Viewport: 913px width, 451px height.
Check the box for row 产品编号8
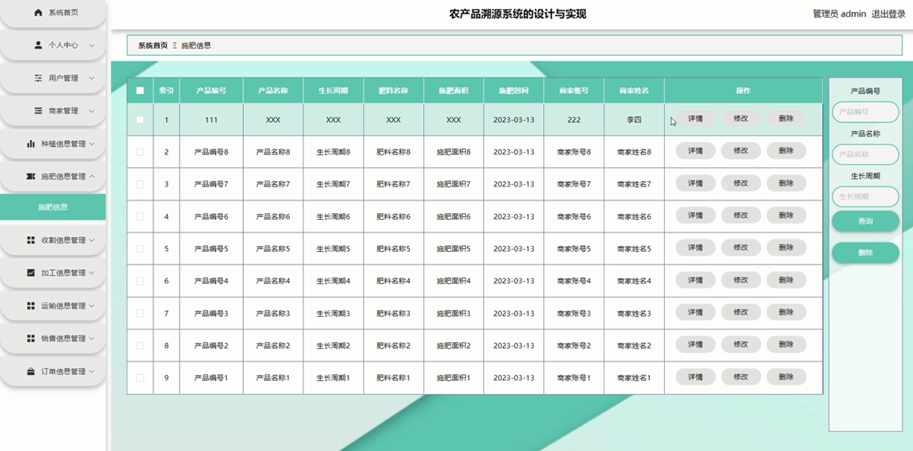coord(140,152)
